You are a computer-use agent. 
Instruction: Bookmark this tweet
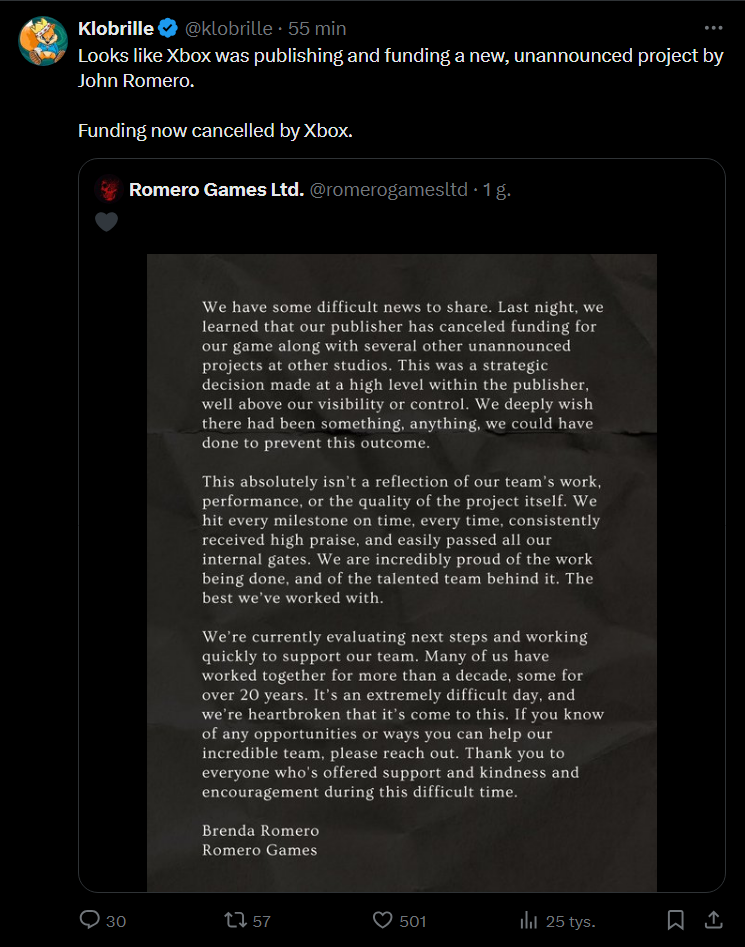coord(676,920)
